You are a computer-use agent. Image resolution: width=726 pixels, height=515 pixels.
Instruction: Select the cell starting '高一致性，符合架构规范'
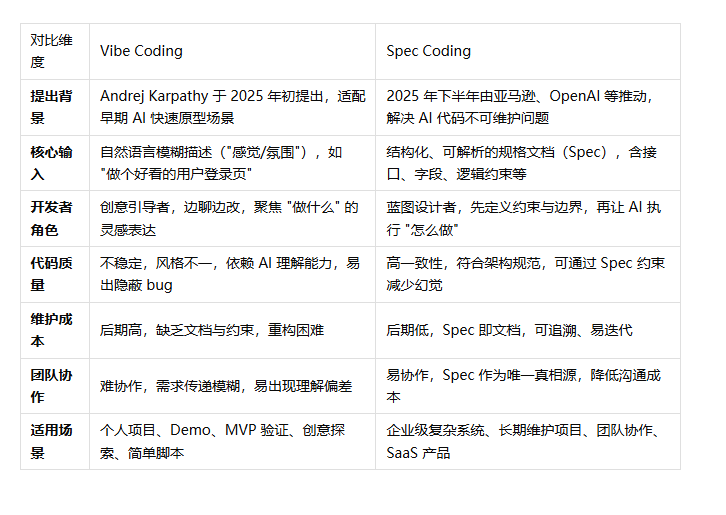528,275
